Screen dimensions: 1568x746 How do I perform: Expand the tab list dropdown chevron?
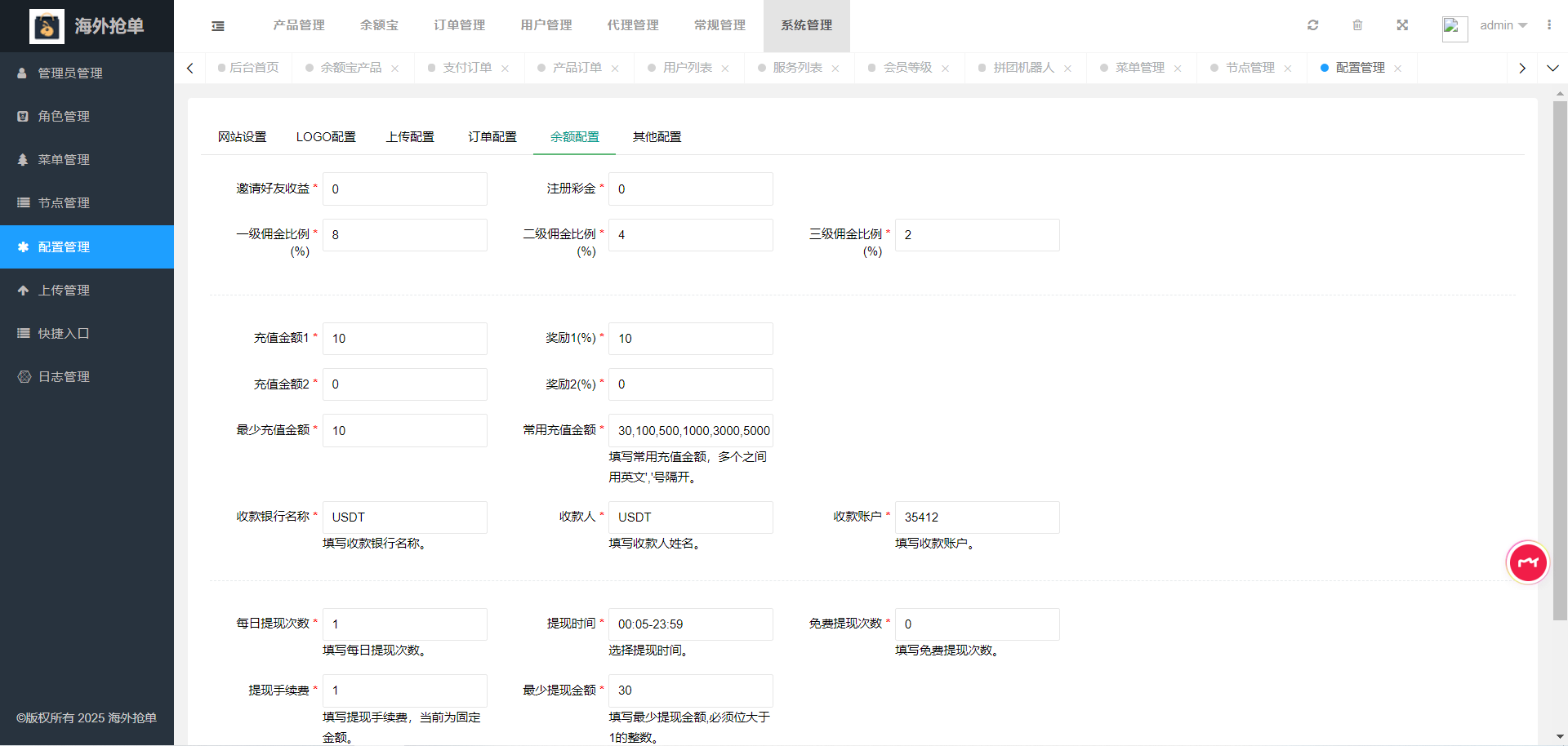pos(1552,69)
